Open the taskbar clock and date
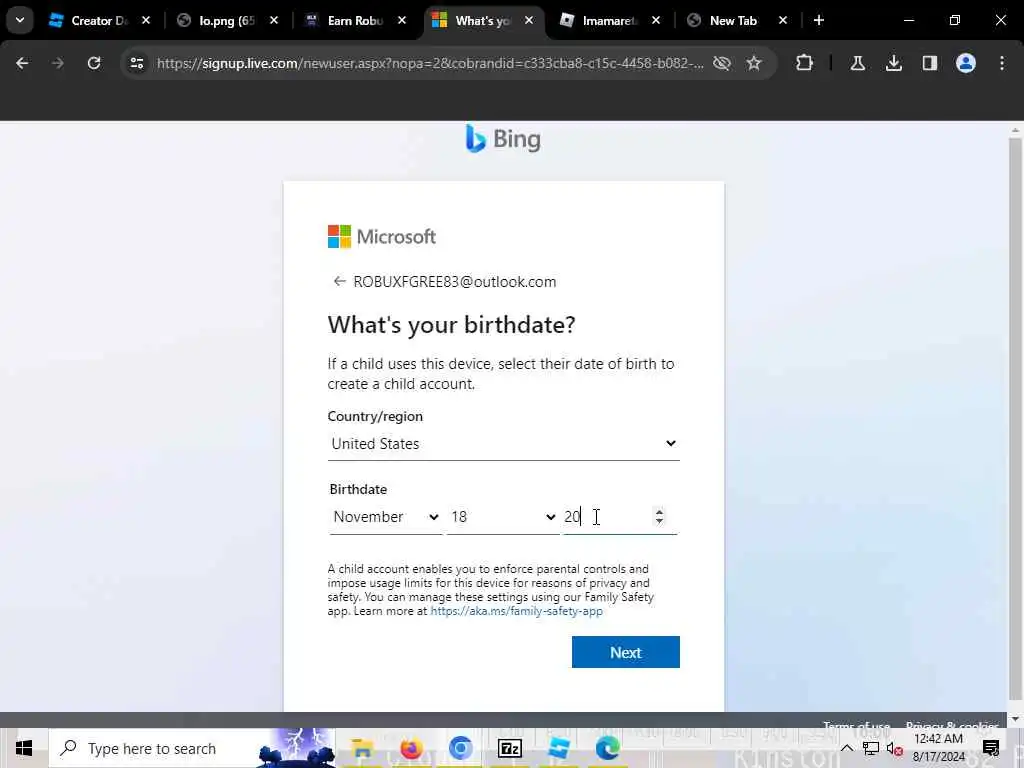This screenshot has height=768, width=1024. (x=938, y=748)
